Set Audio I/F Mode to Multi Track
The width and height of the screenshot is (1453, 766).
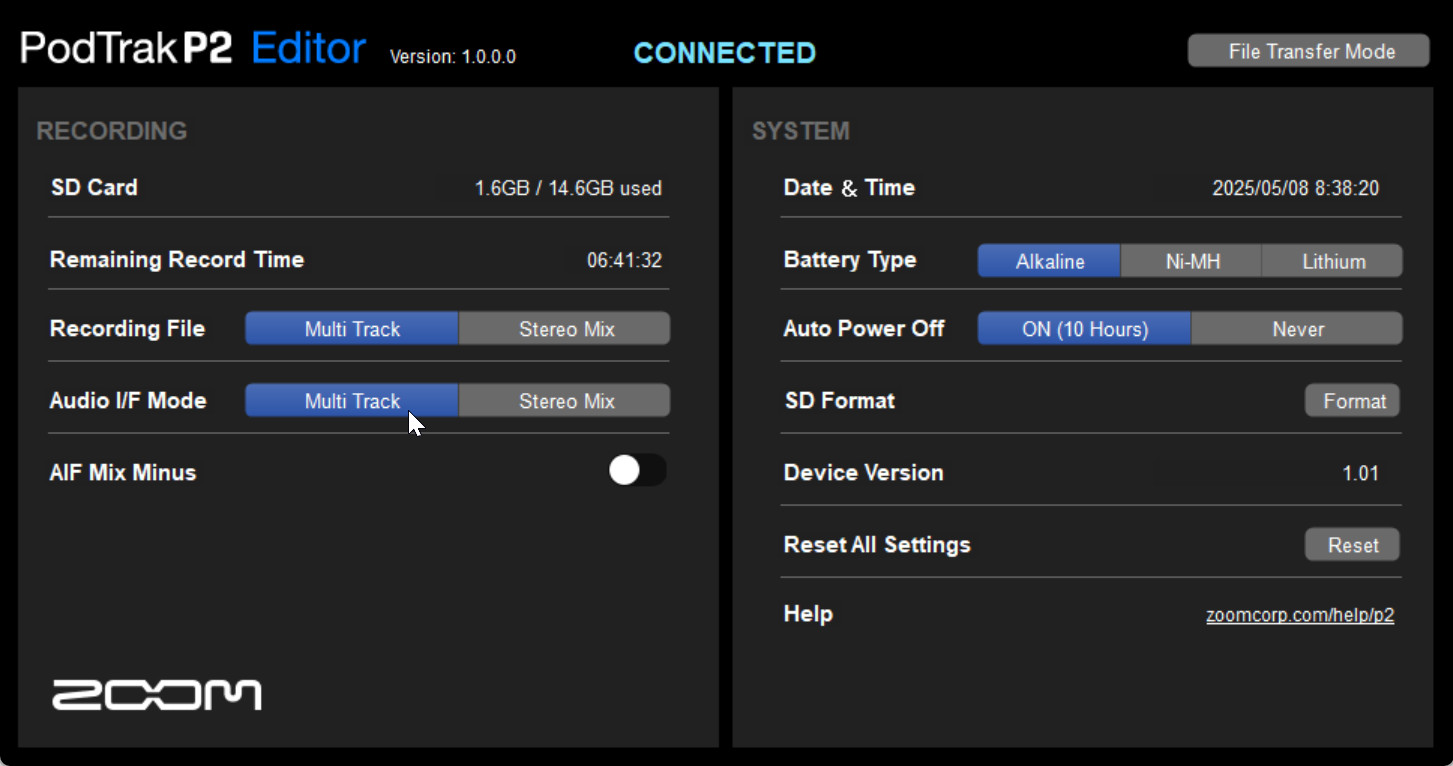[x=352, y=401]
